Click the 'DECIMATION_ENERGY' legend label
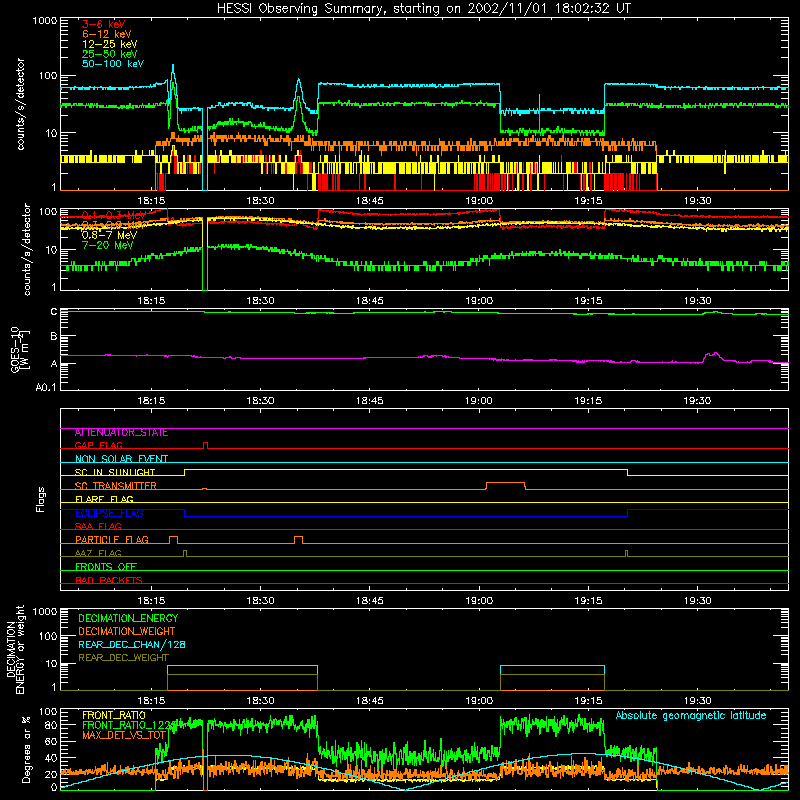The width and height of the screenshot is (800, 800). point(128,618)
